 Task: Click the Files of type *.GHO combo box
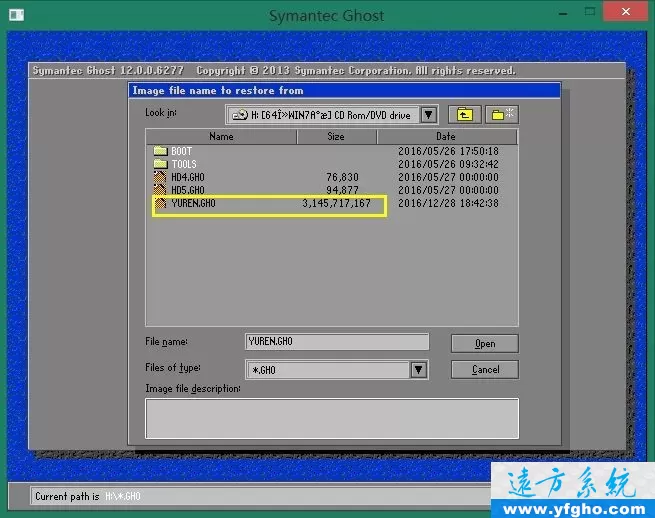(328, 370)
